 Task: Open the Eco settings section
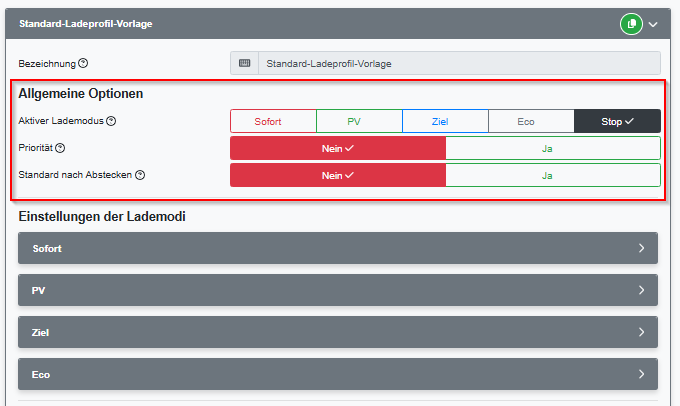point(338,374)
